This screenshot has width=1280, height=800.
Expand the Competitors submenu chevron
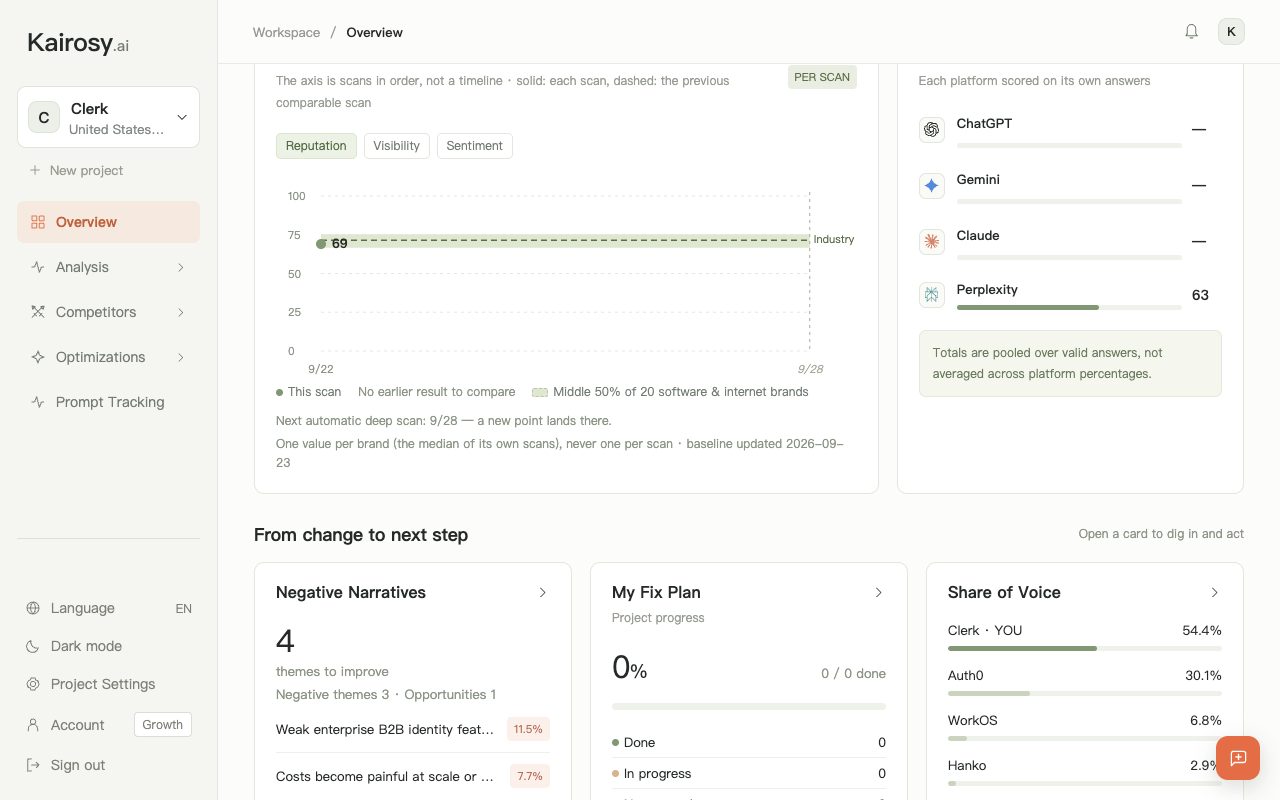click(181, 312)
